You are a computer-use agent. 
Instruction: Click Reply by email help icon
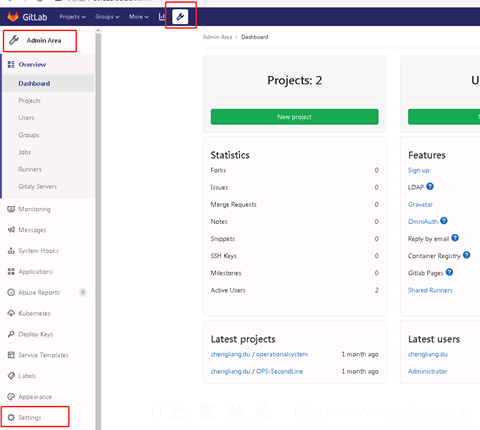(x=455, y=238)
